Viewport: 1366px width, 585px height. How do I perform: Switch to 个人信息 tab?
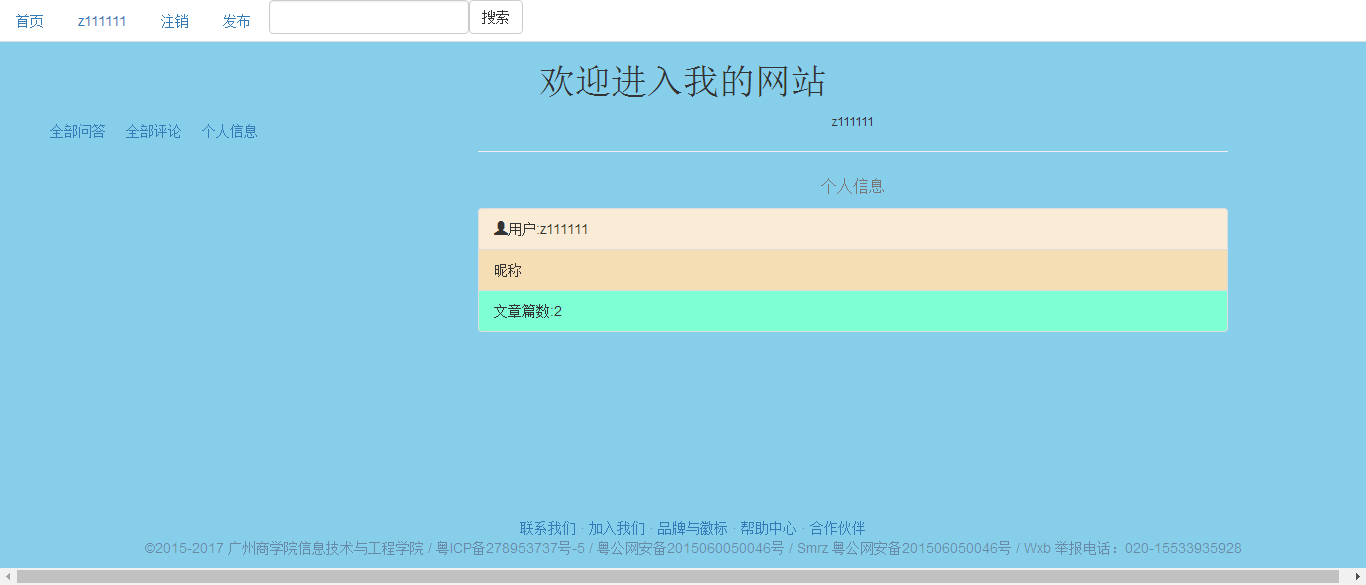(230, 131)
